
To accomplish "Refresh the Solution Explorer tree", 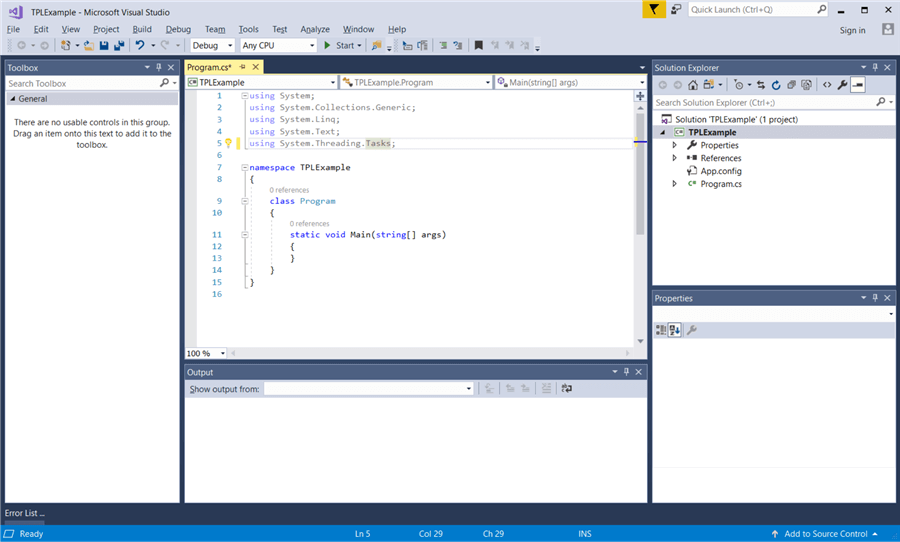I will click(775, 85).
